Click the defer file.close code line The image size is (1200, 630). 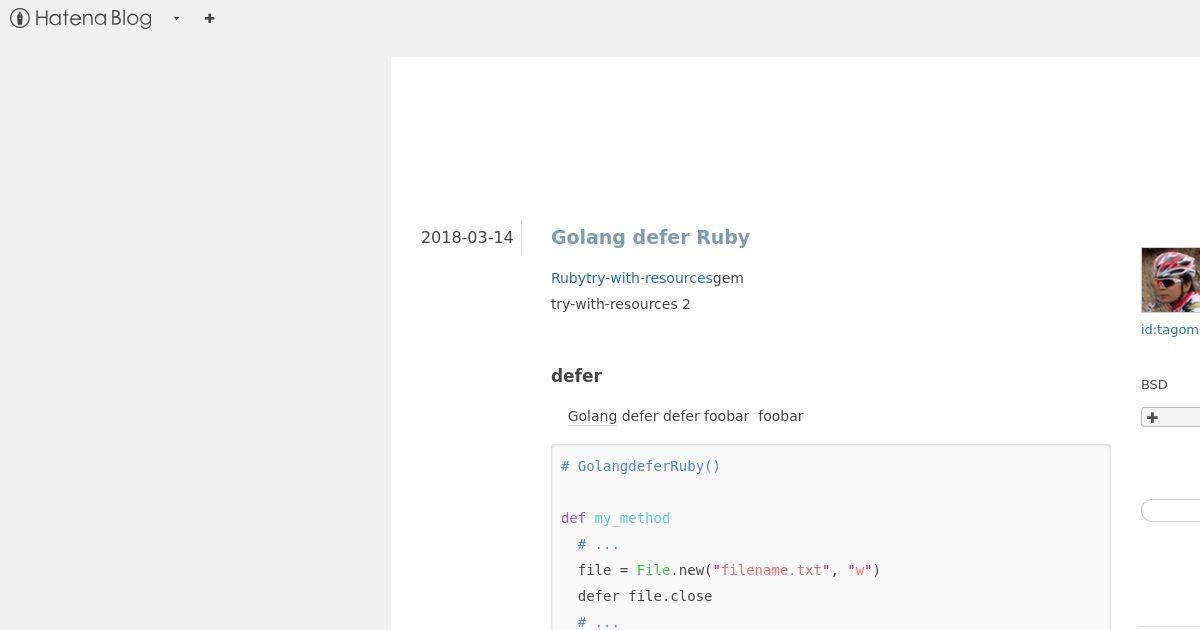pos(645,596)
